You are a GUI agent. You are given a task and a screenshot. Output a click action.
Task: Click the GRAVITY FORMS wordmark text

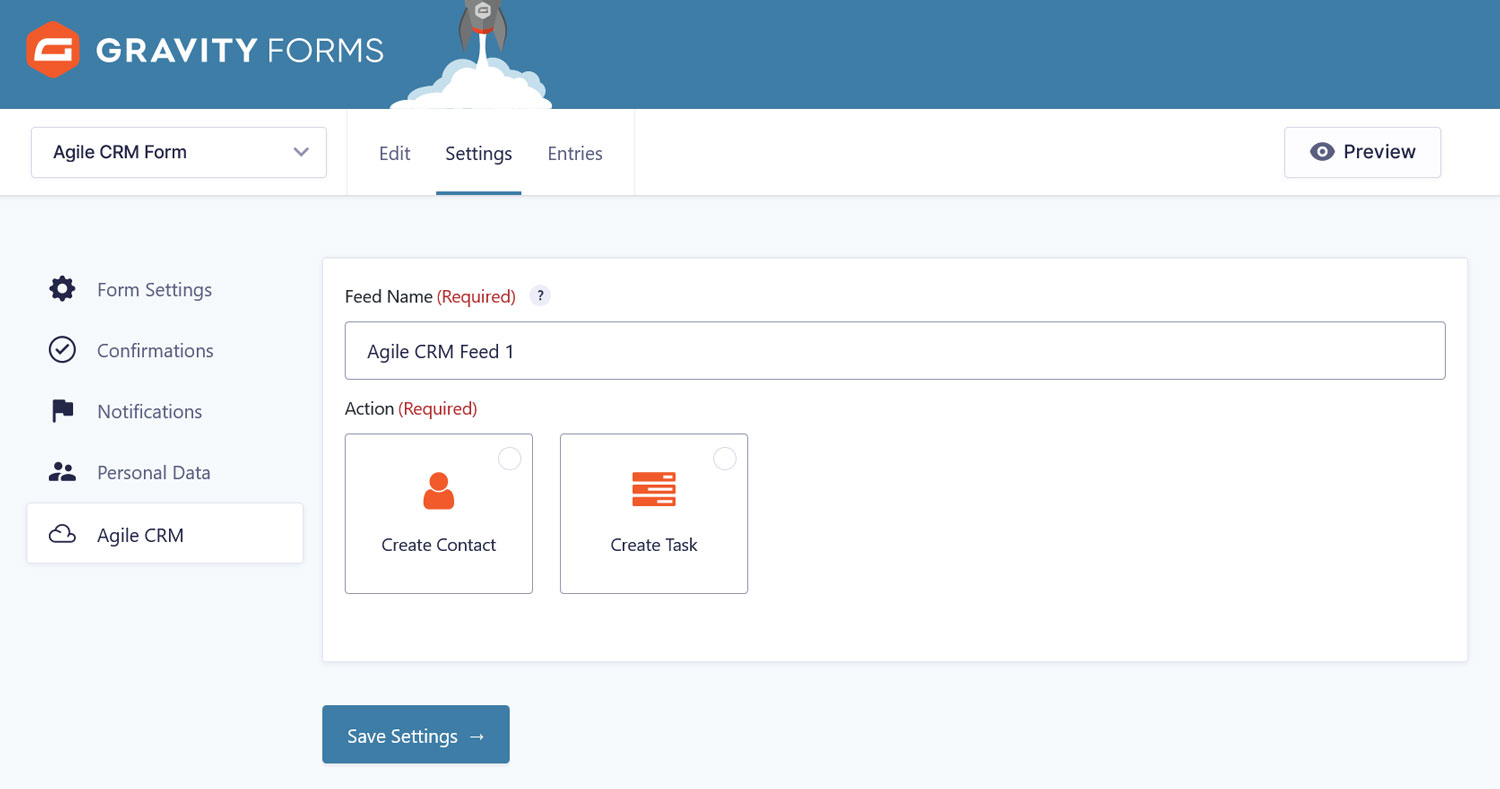coord(240,50)
